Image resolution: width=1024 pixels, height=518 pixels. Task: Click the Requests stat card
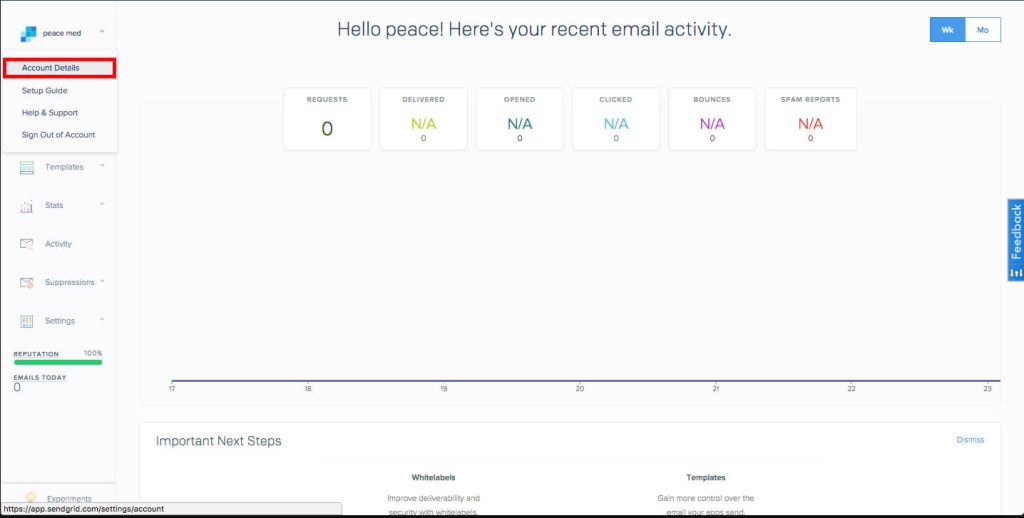point(327,119)
